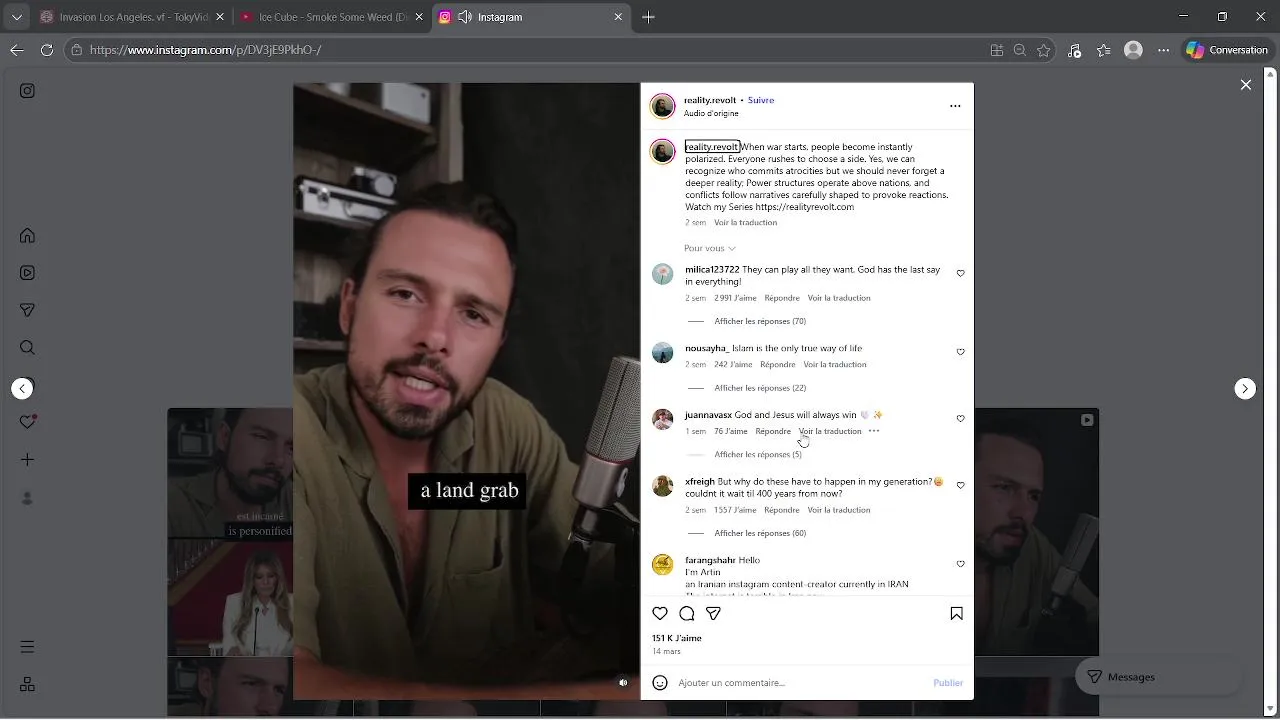Image resolution: width=1280 pixels, height=720 pixels.
Task: Open the comment bubble icon
Action: tap(687, 613)
